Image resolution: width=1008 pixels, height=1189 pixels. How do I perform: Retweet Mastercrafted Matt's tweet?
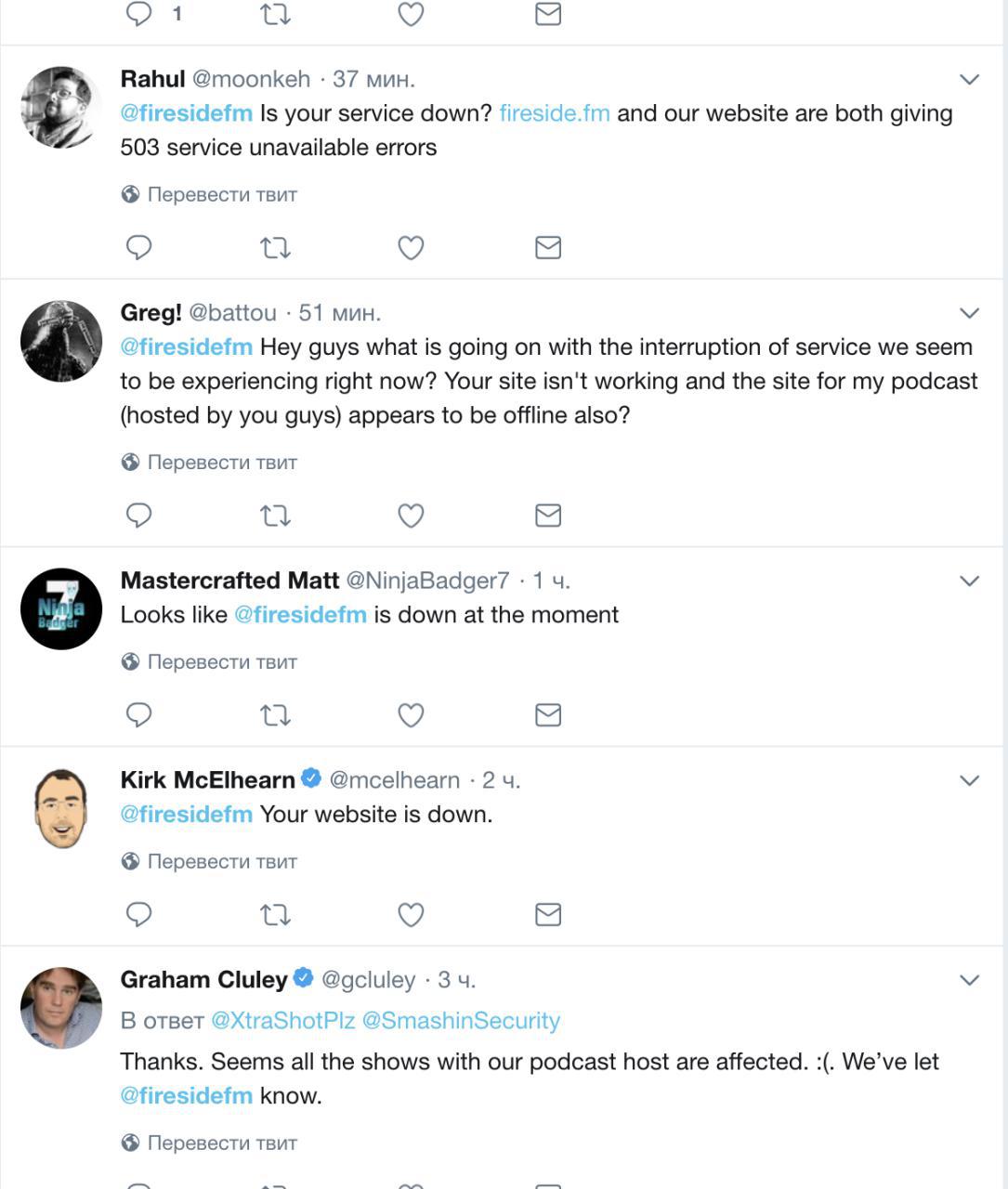tap(275, 714)
